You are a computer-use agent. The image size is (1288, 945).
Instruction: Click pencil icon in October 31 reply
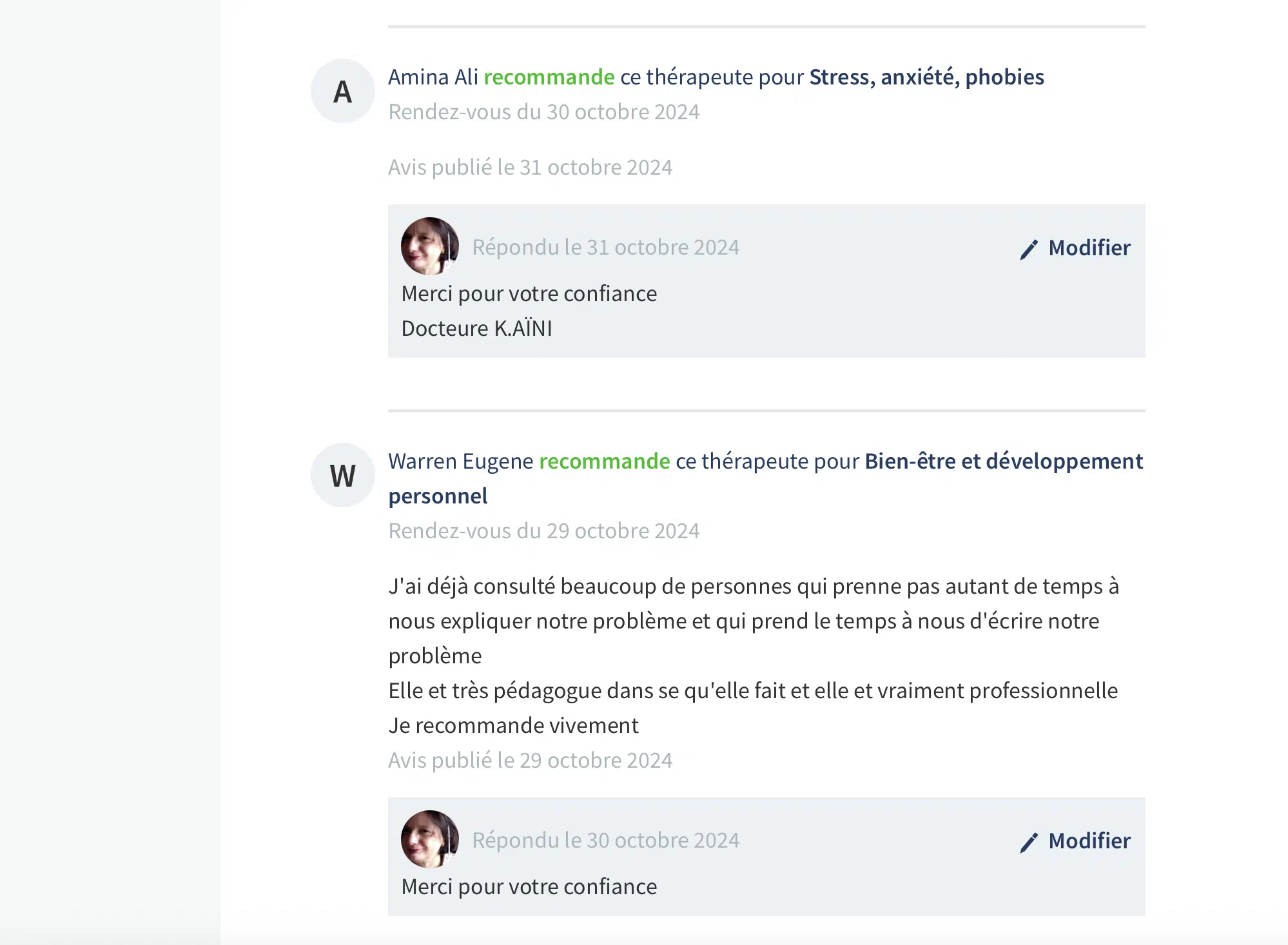(1029, 249)
